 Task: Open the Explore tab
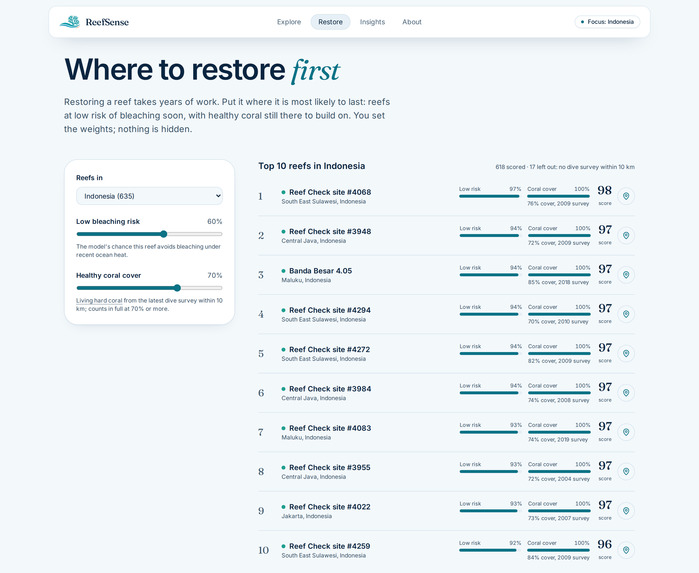(x=289, y=22)
